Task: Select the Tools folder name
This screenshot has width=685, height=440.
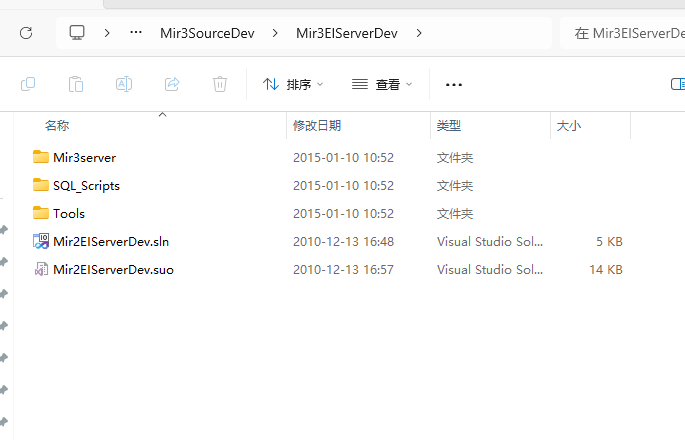Action: 69,214
